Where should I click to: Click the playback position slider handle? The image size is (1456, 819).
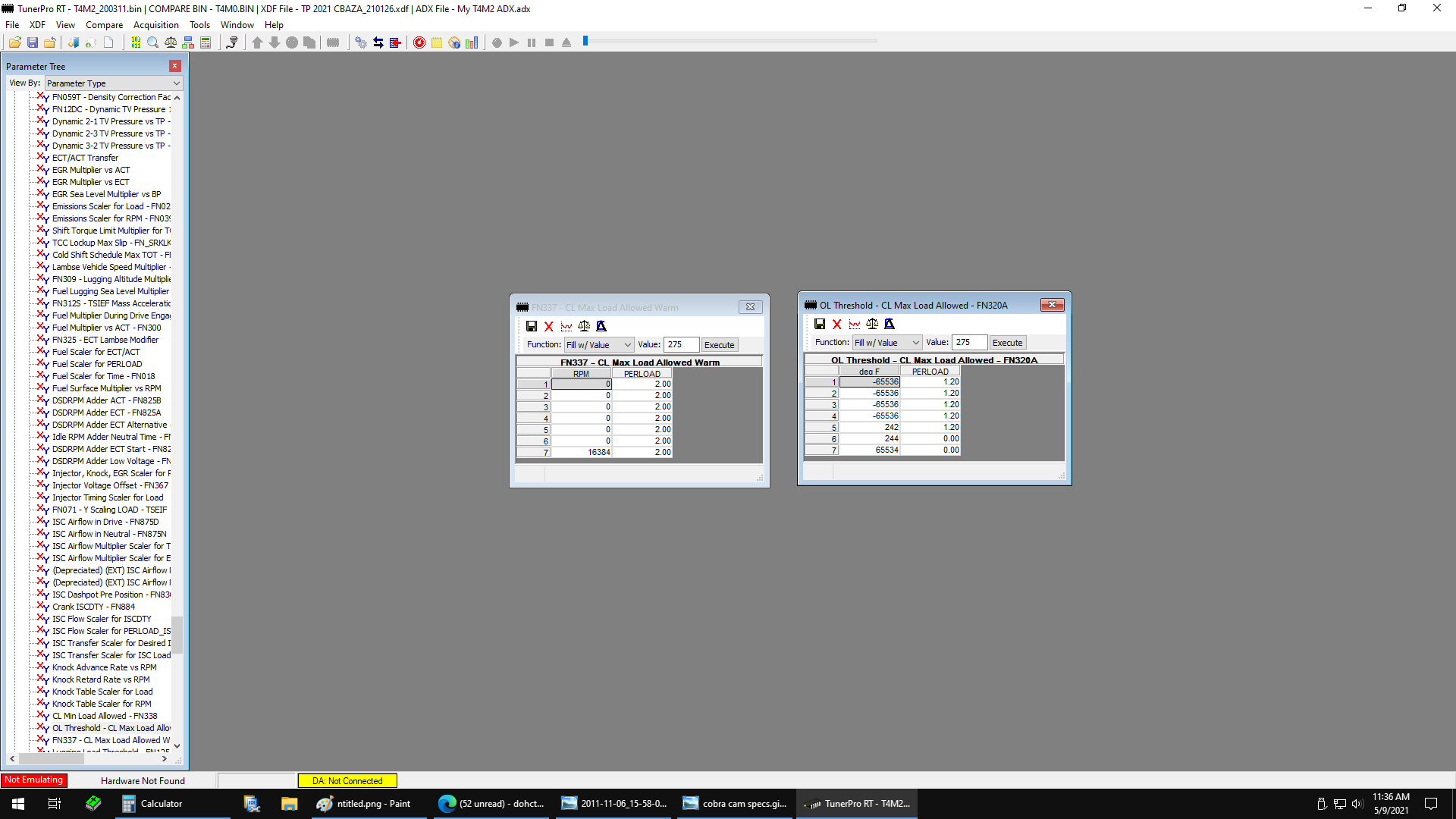point(585,41)
